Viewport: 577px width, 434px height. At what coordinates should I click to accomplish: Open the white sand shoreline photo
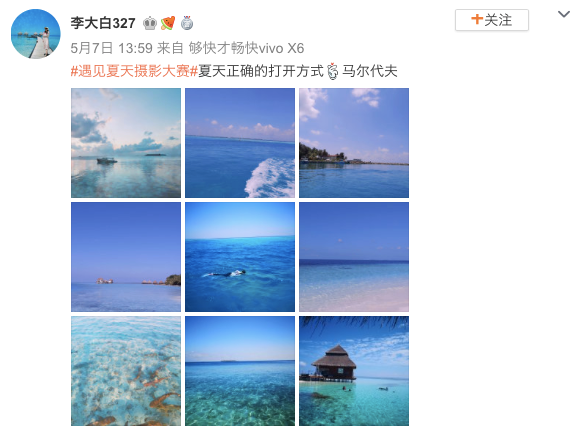tap(354, 257)
